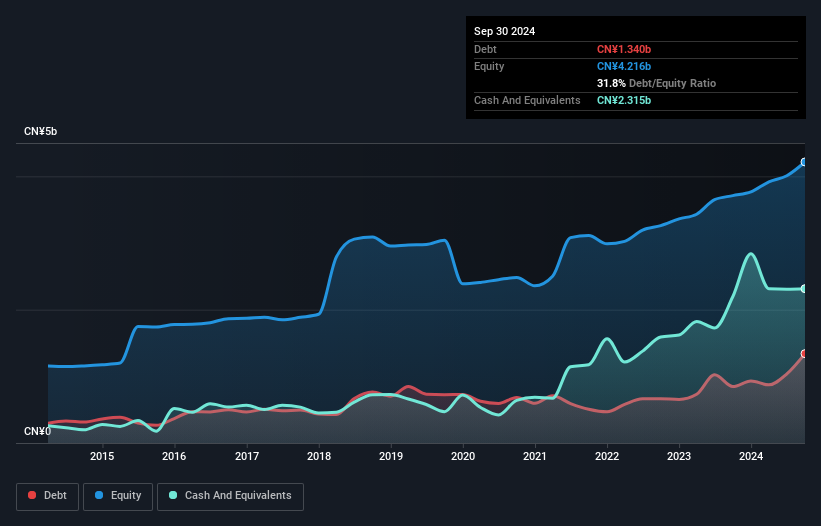The height and width of the screenshot is (526, 821).
Task: Toggle Cash And Equivalents legend button
Action: 230,496
